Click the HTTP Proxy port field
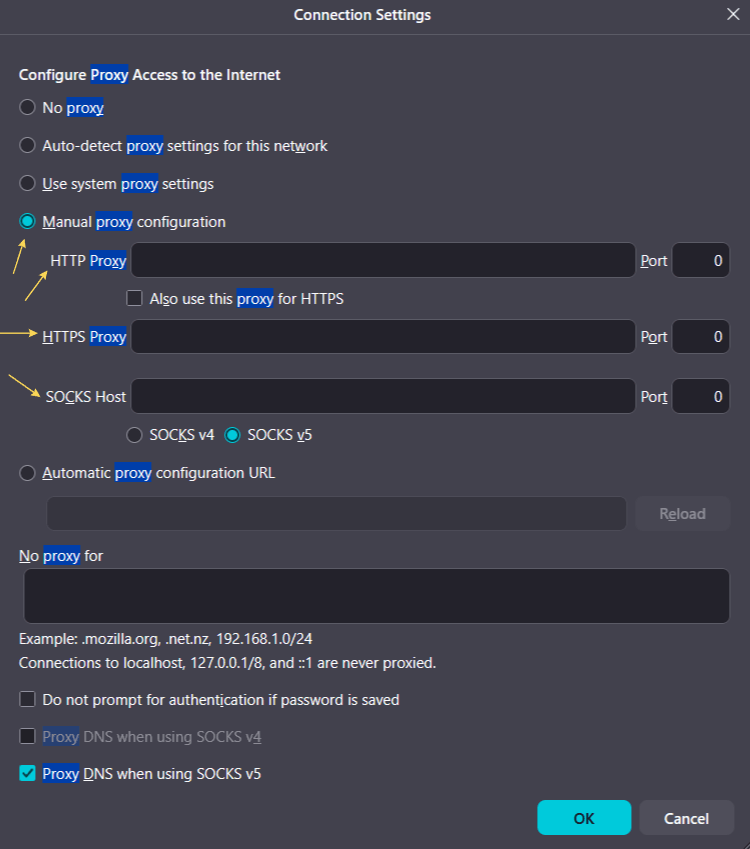This screenshot has width=750, height=849. coord(700,260)
